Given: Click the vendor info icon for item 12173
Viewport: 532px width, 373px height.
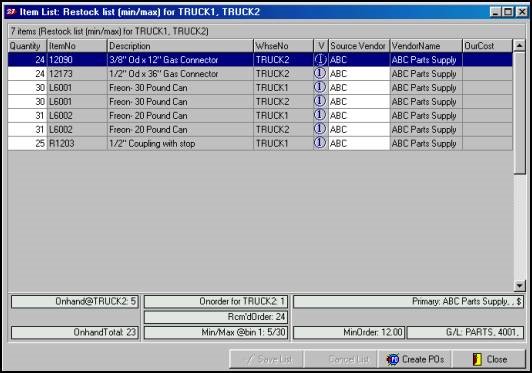Looking at the screenshot, I should coord(320,73).
